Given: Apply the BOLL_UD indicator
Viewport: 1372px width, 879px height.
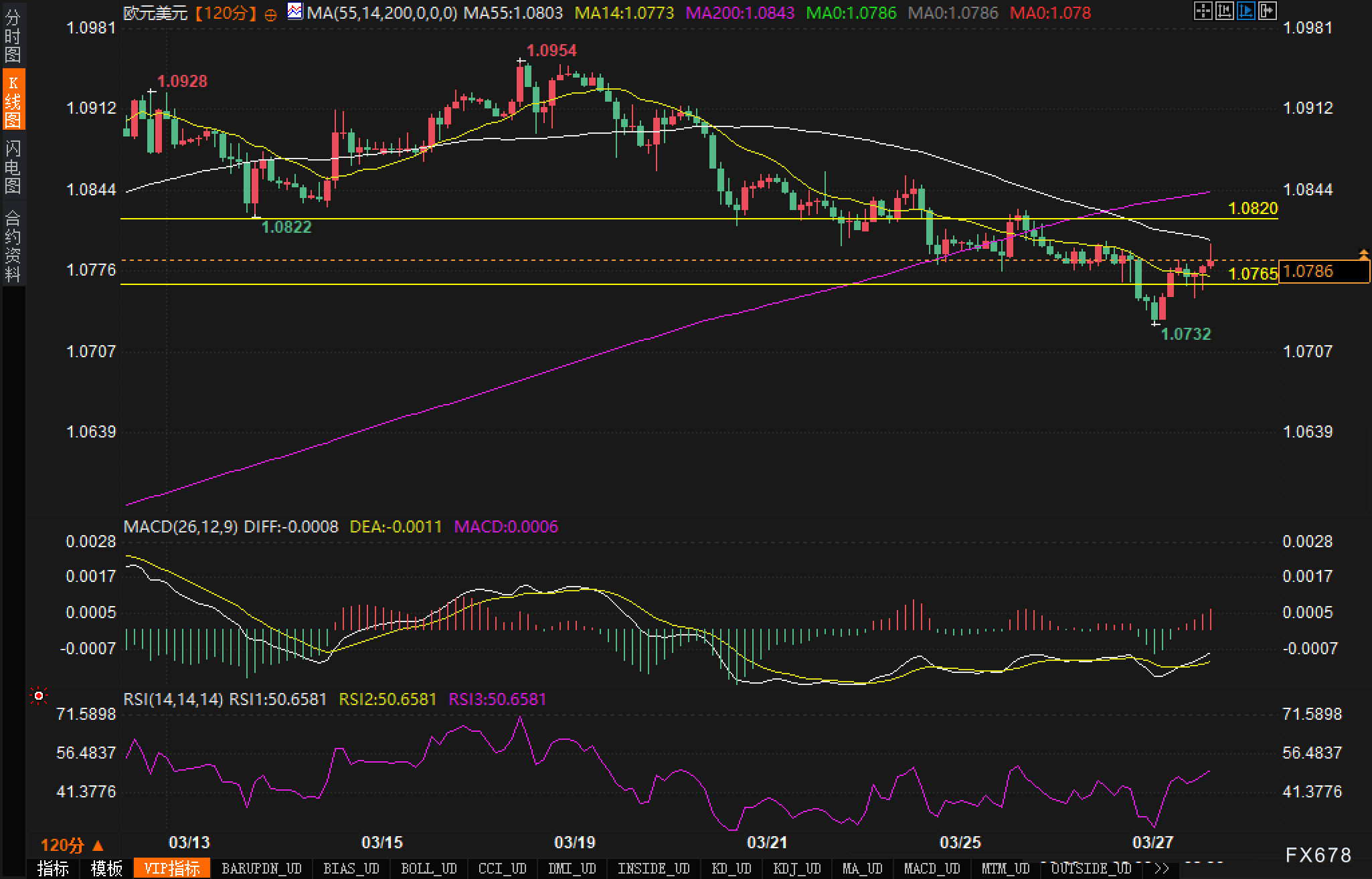Looking at the screenshot, I should (428, 868).
